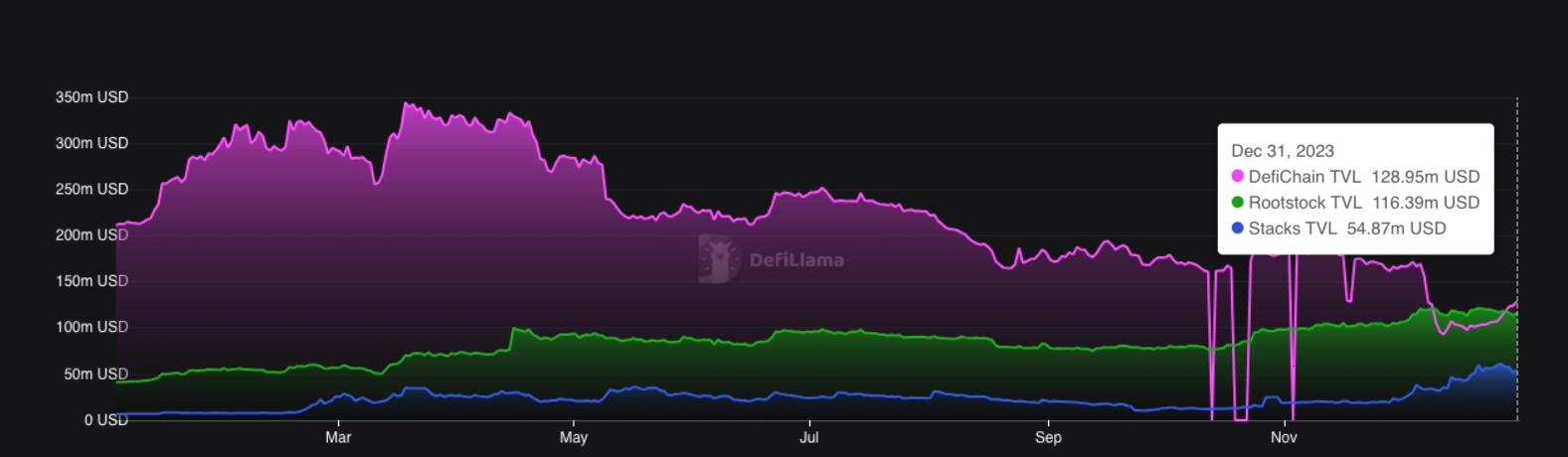The image size is (1568, 457).
Task: Click the 100m USD y-axis label
Action: [x=91, y=327]
